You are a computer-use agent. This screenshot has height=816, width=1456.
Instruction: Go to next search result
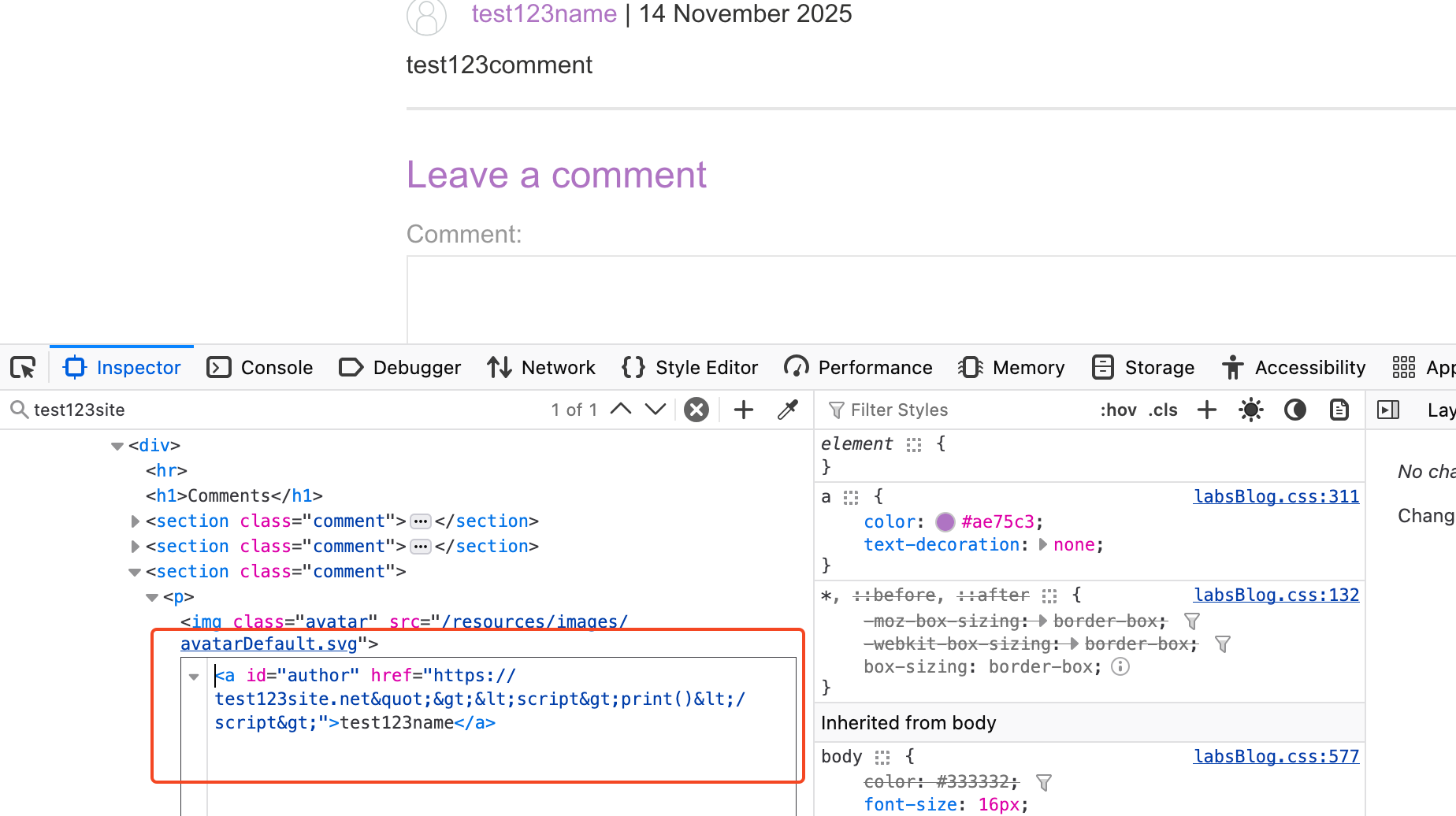point(656,410)
